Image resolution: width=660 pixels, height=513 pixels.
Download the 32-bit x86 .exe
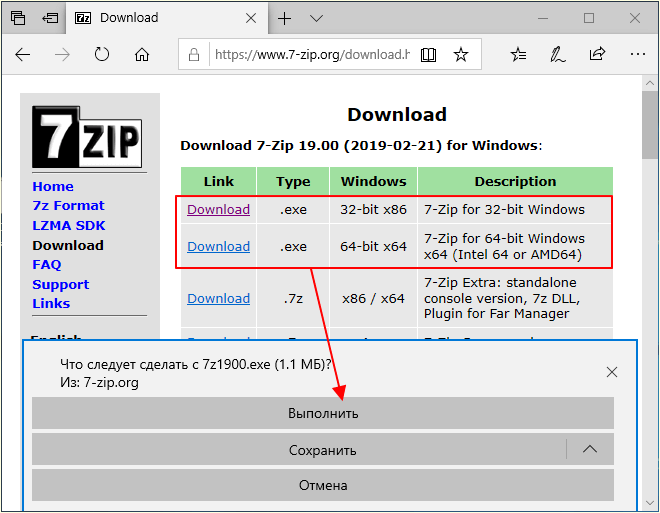click(x=218, y=210)
